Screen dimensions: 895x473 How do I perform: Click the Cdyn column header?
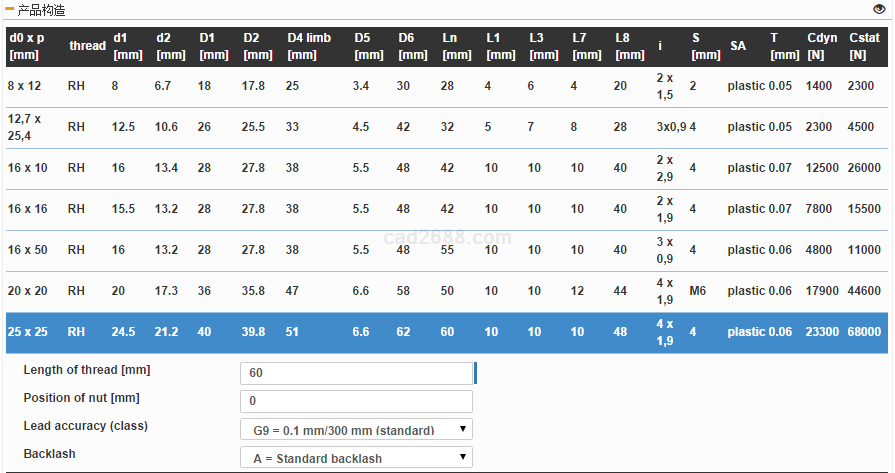coord(822,46)
